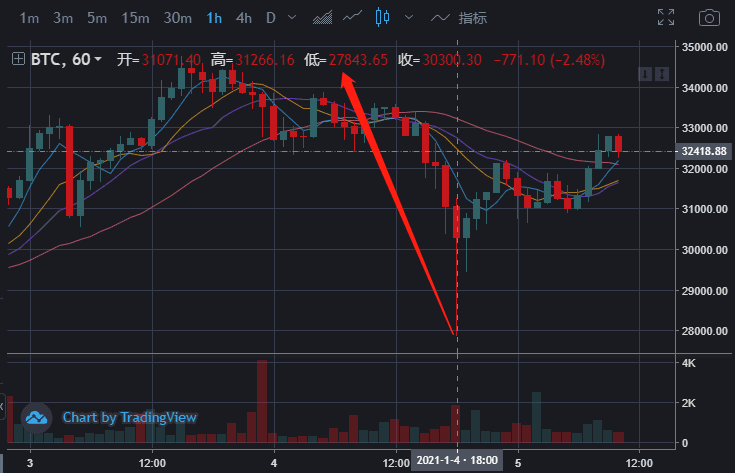This screenshot has width=735, height=473.
Task: Click the high value 31266.16
Action: (x=265, y=60)
